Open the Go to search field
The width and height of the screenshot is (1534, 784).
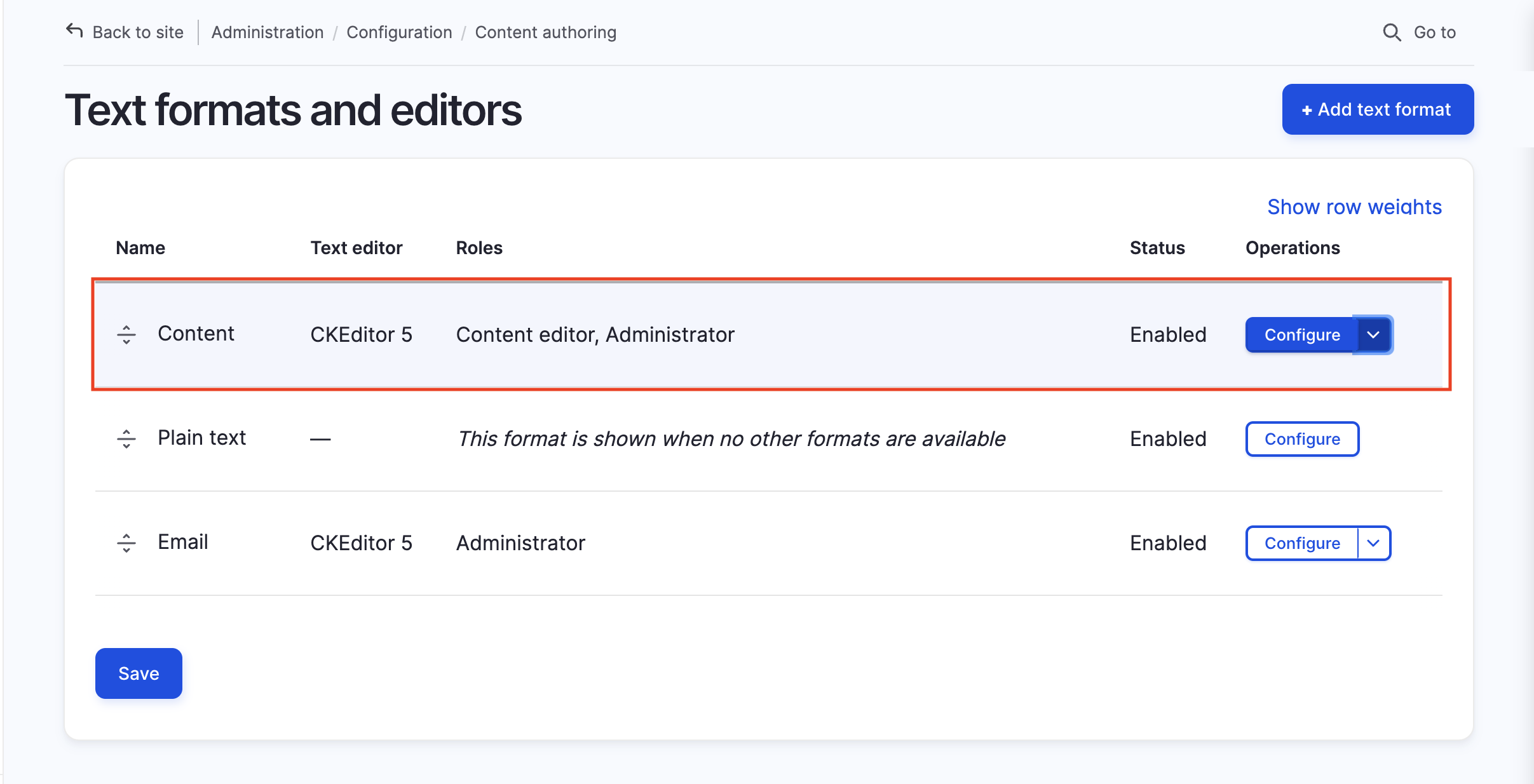click(x=1434, y=32)
